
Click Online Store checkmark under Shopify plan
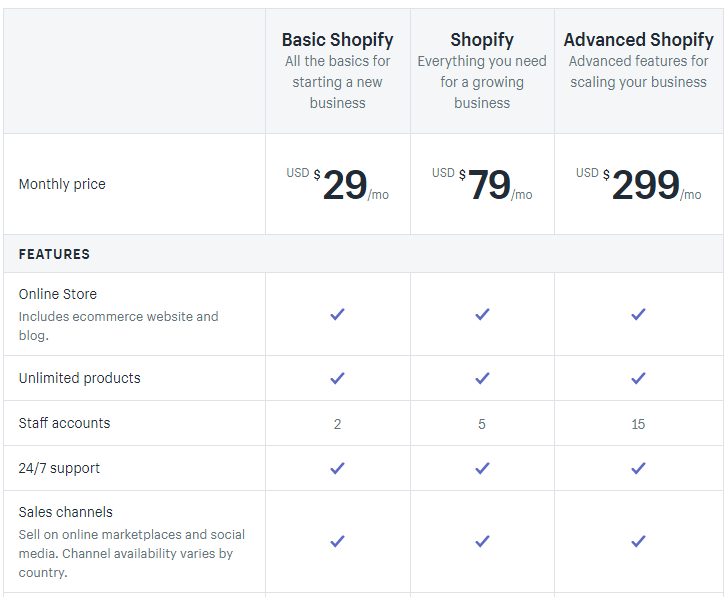pyautogui.click(x=482, y=314)
